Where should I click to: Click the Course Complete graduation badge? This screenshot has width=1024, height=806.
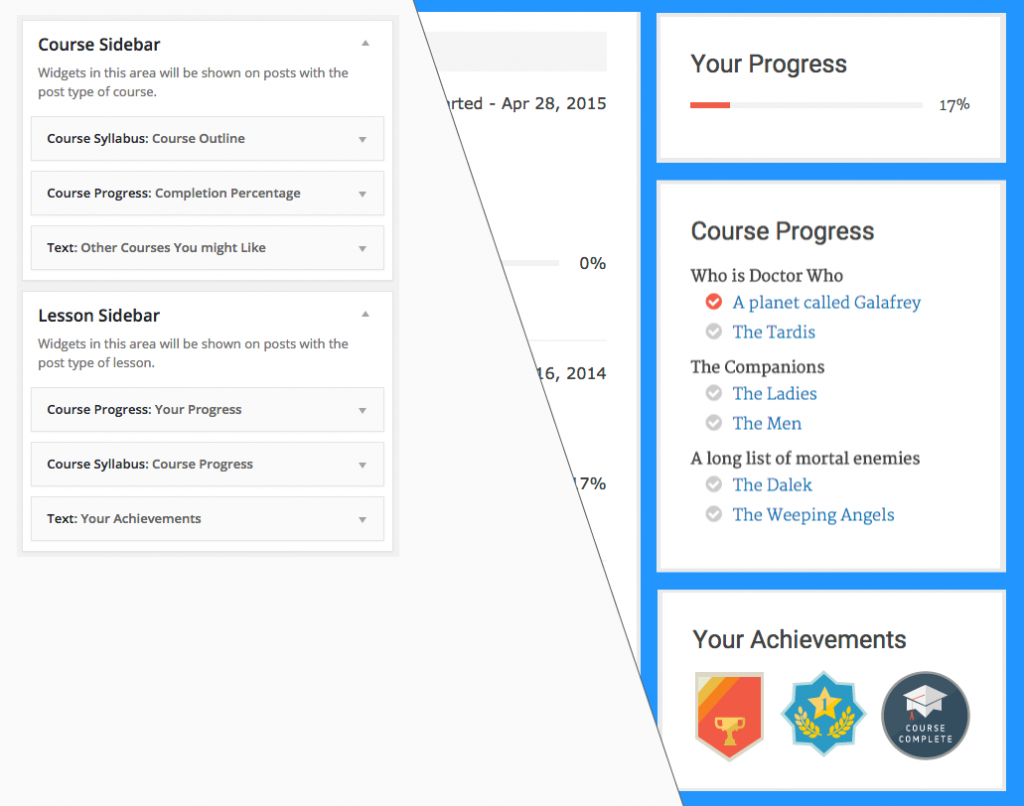(925, 715)
